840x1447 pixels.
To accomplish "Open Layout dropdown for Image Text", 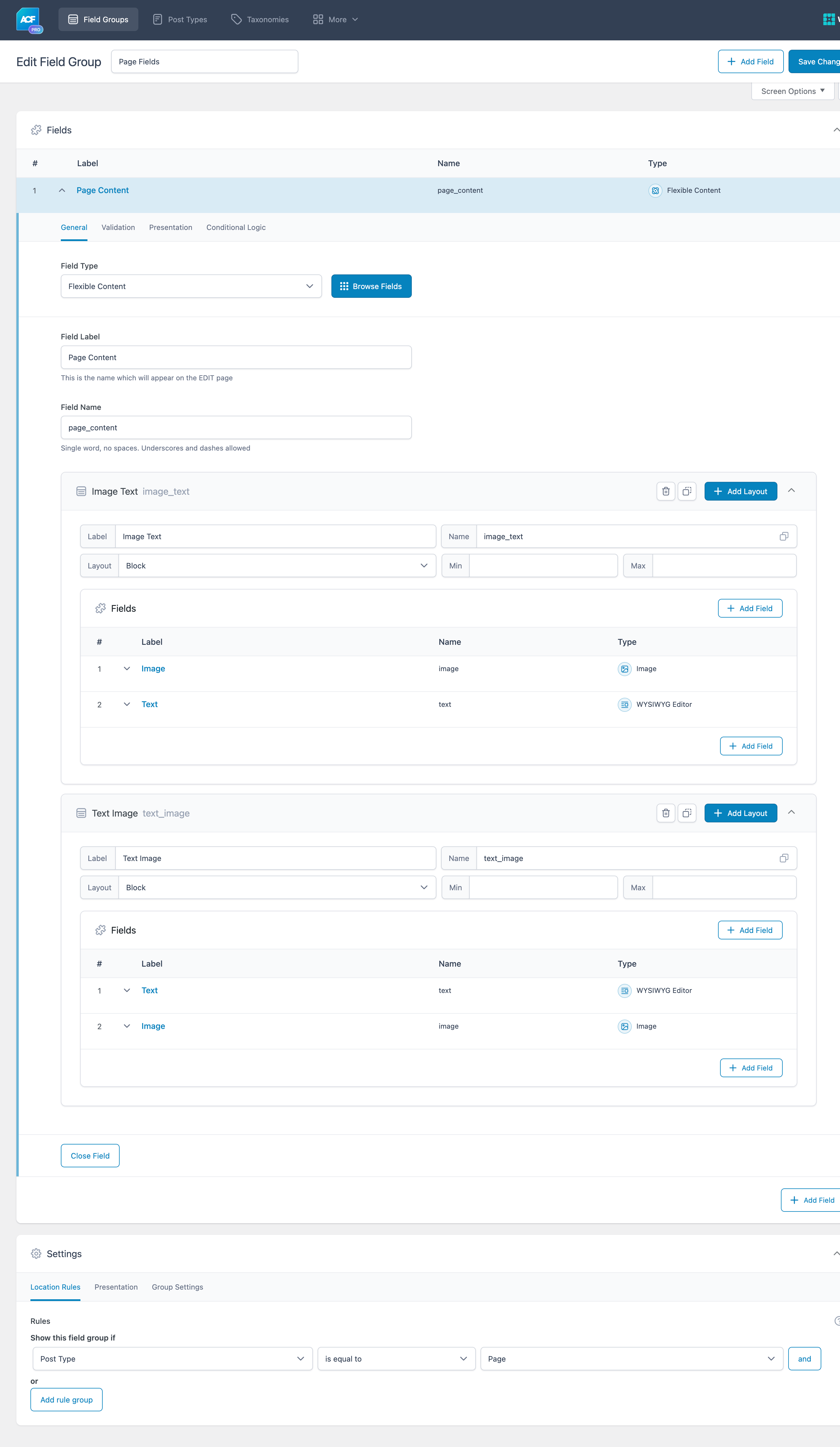I will point(277,566).
